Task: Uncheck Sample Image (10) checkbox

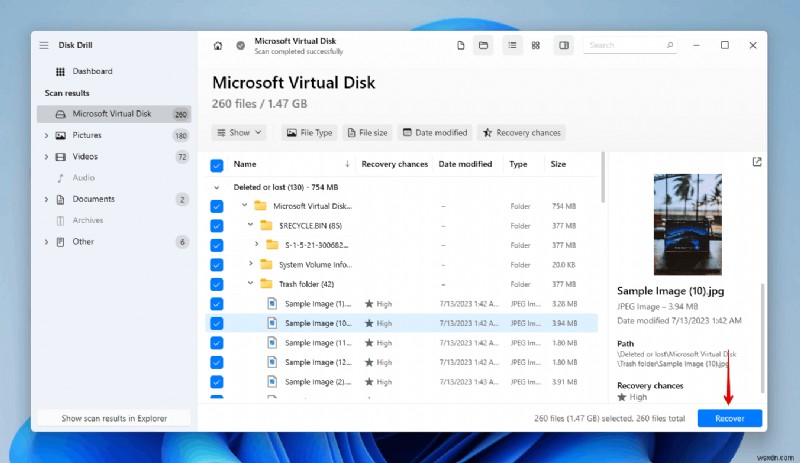Action: tap(217, 323)
